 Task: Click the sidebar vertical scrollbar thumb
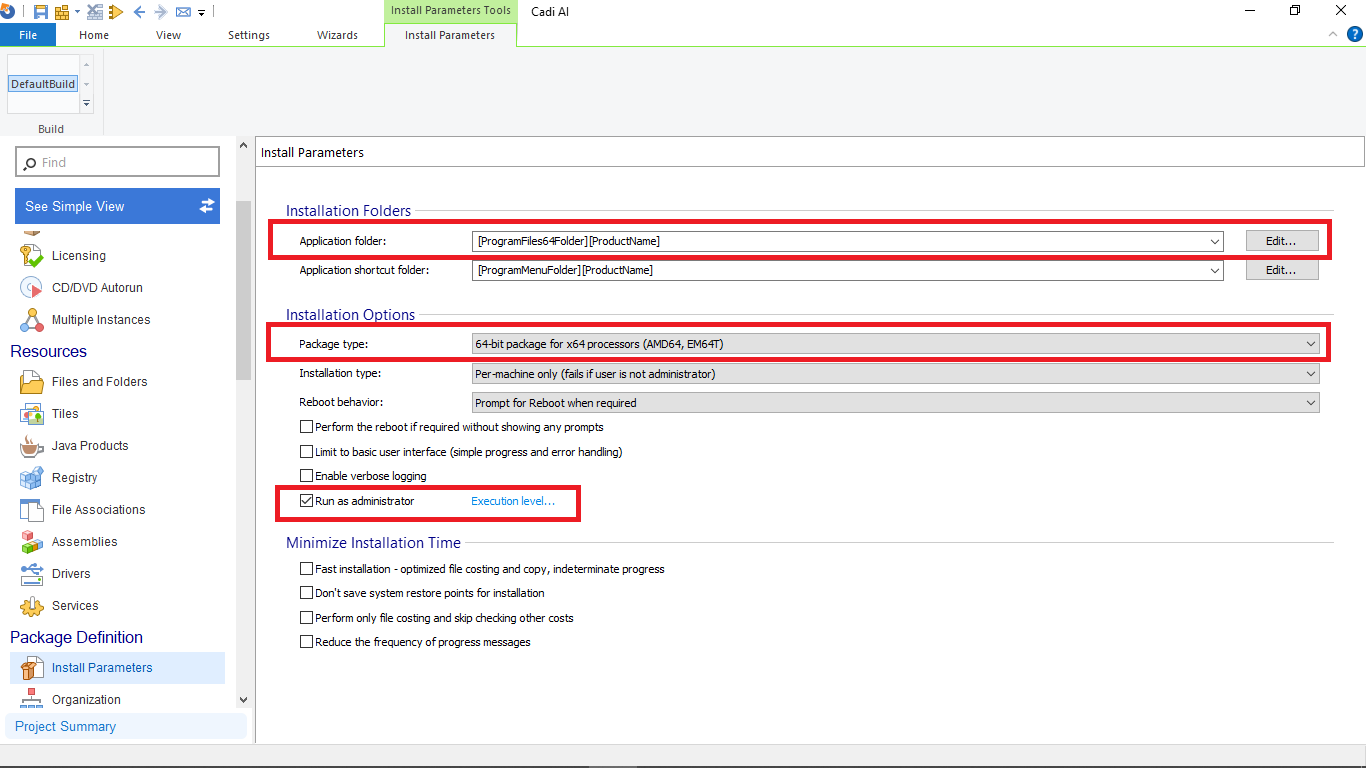243,290
